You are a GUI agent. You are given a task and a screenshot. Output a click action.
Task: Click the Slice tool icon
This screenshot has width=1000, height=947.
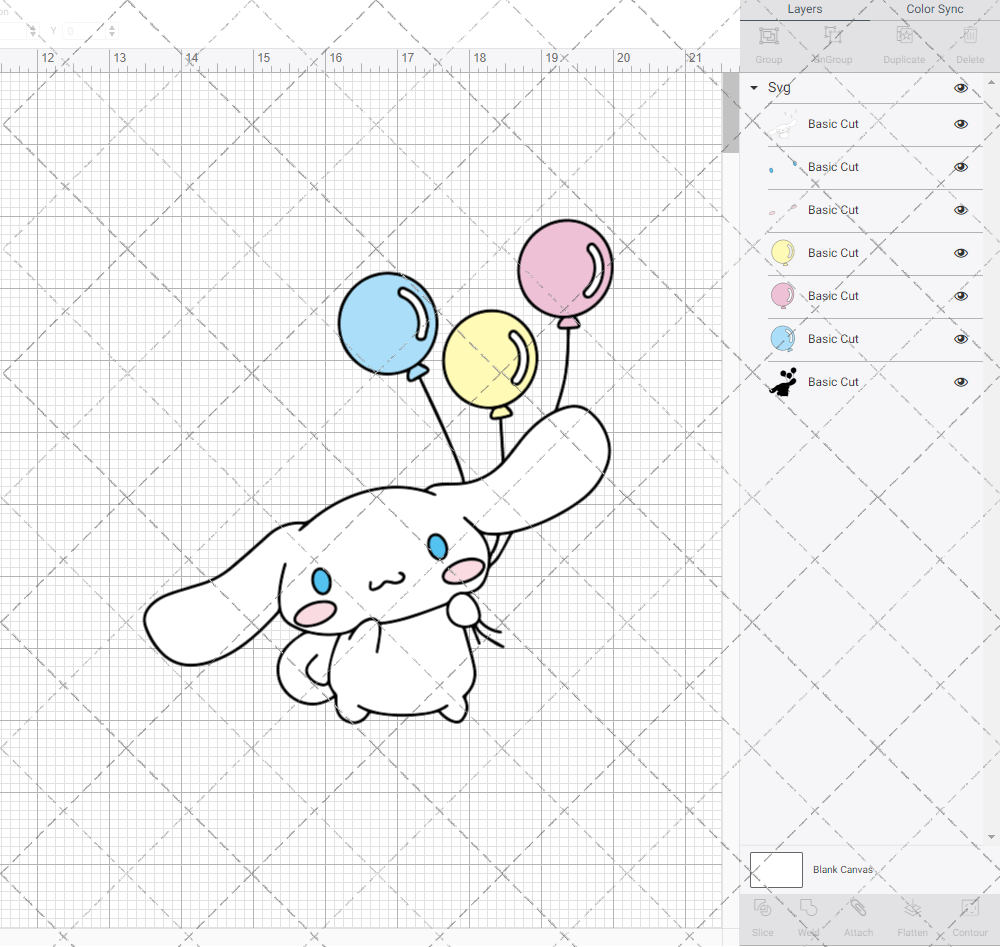(762, 907)
